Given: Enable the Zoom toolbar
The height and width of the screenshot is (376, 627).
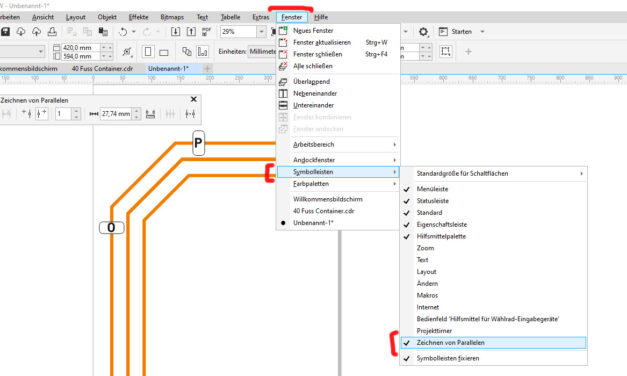Looking at the screenshot, I should 494,248.
